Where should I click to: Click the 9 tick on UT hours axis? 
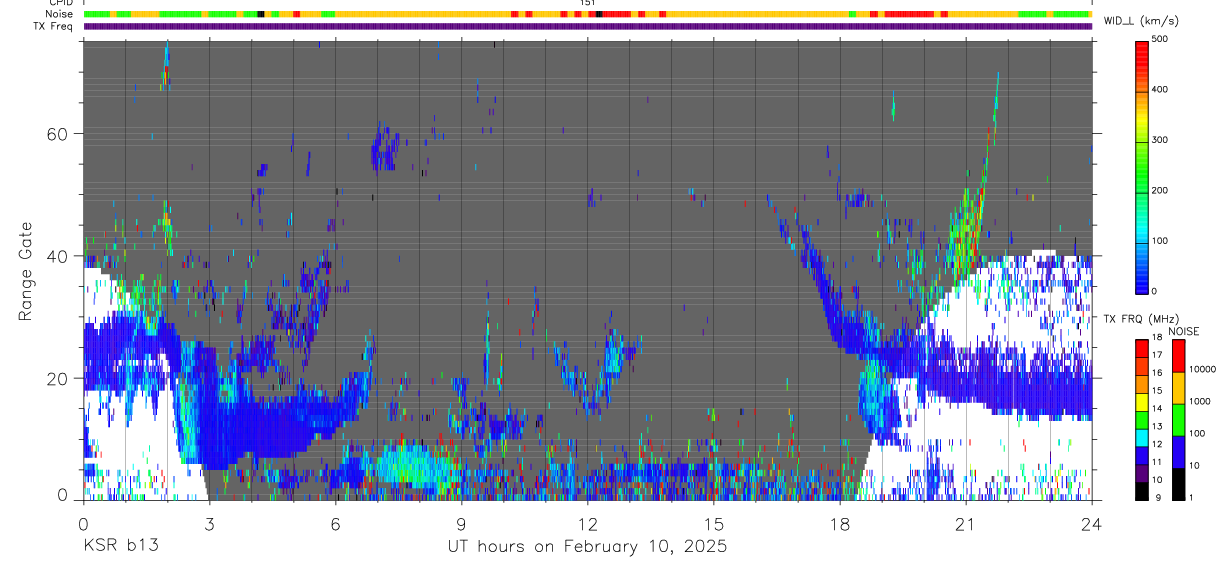coord(461,522)
